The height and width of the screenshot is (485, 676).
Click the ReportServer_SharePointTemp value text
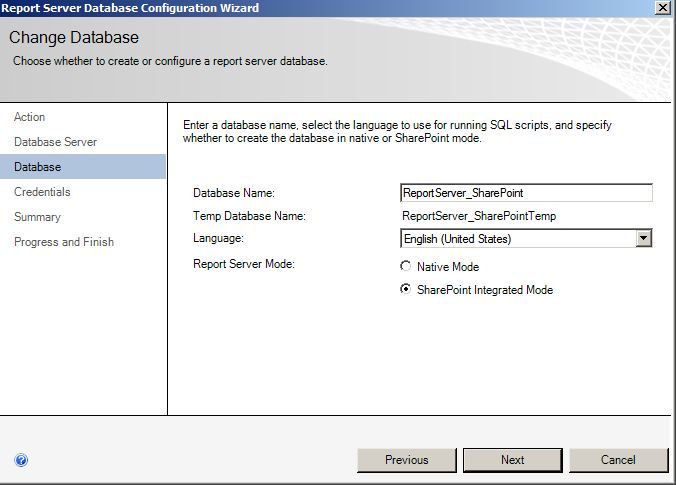[x=479, y=216]
